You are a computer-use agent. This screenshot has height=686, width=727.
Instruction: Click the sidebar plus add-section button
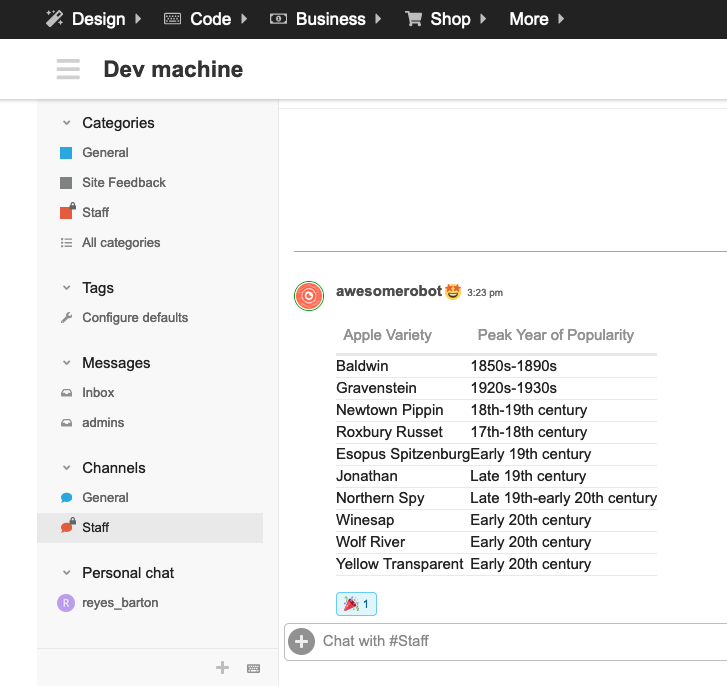(222, 667)
